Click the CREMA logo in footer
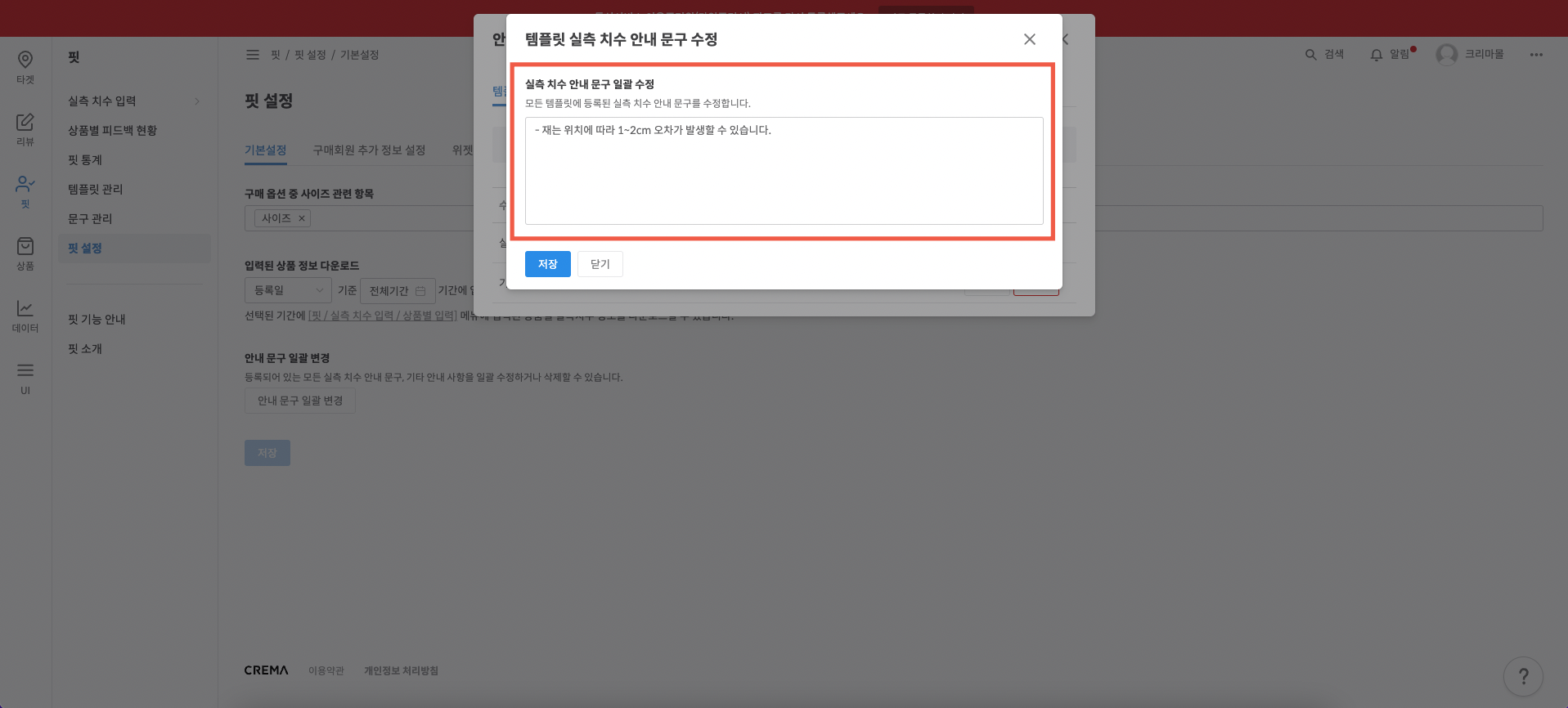This screenshot has height=708, width=1568. pyautogui.click(x=266, y=670)
